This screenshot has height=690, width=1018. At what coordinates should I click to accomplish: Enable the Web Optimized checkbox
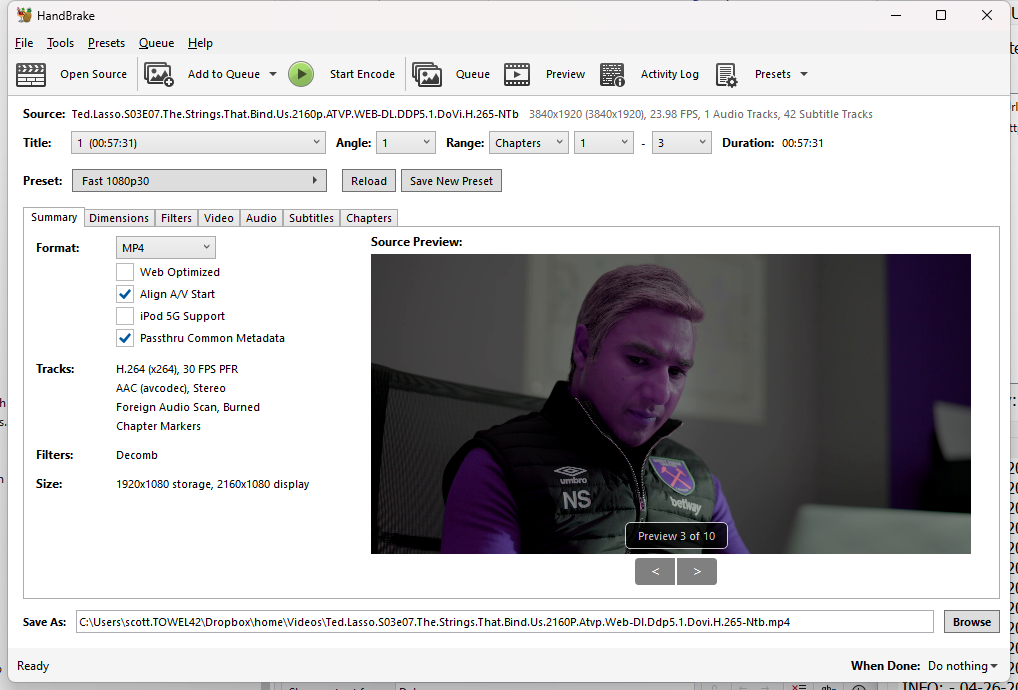(x=125, y=272)
